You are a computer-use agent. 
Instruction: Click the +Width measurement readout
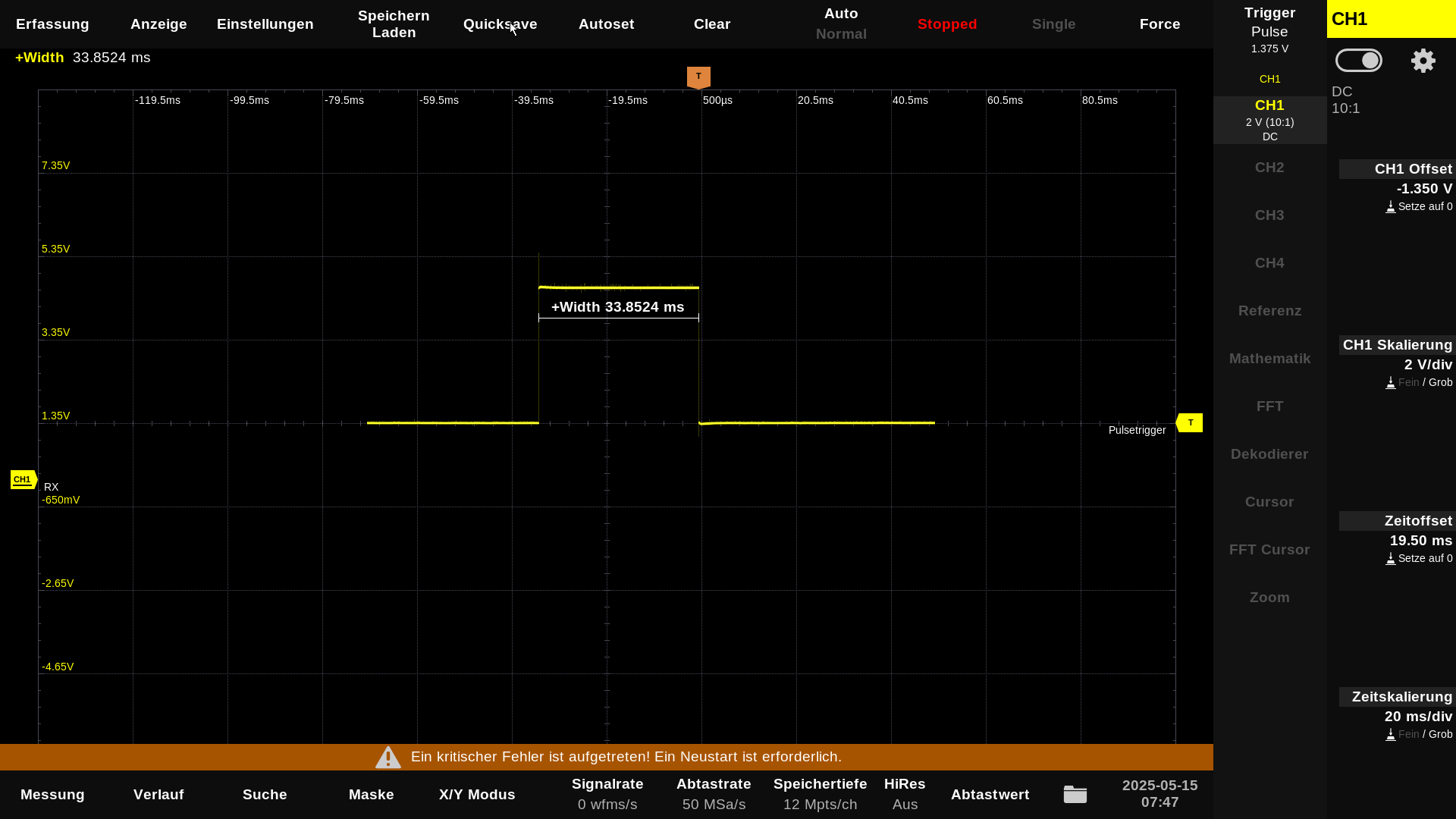pos(83,58)
